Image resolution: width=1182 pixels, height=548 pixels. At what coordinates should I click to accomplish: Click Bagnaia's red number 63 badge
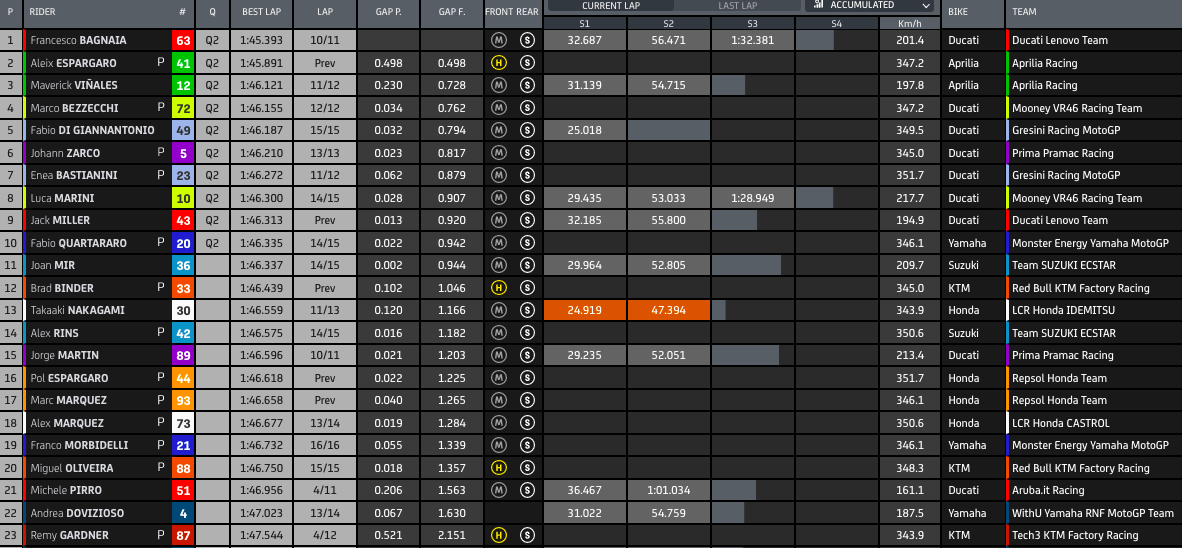coord(183,40)
